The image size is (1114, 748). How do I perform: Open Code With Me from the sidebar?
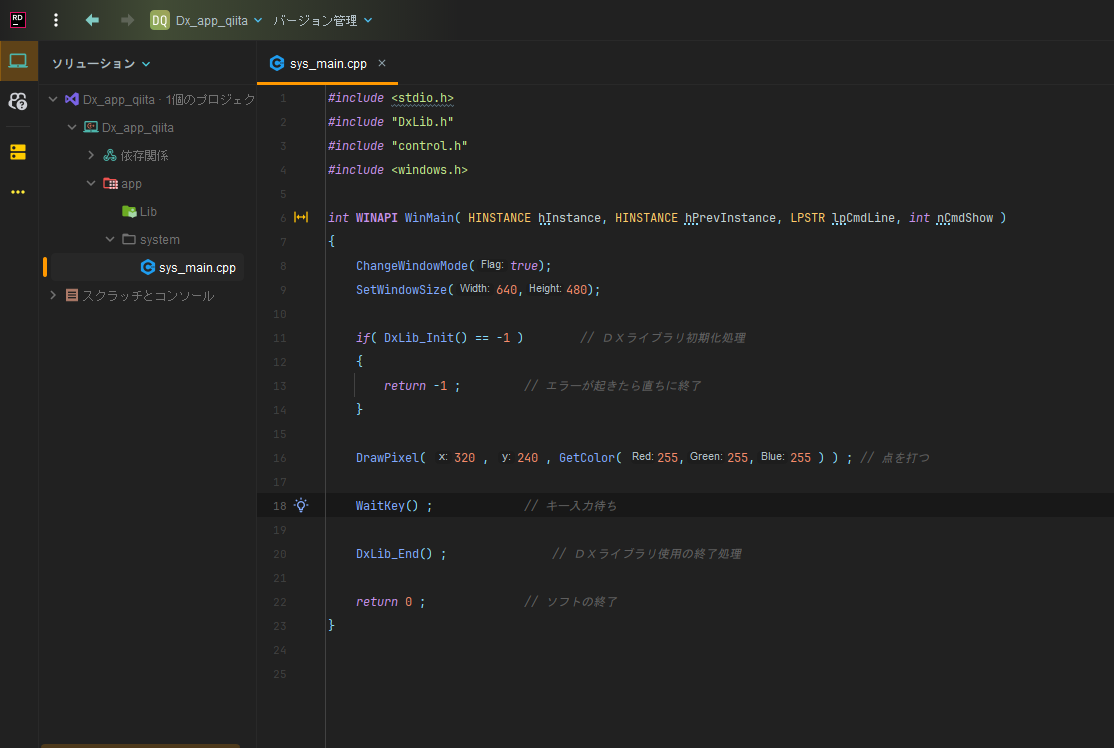point(17,101)
